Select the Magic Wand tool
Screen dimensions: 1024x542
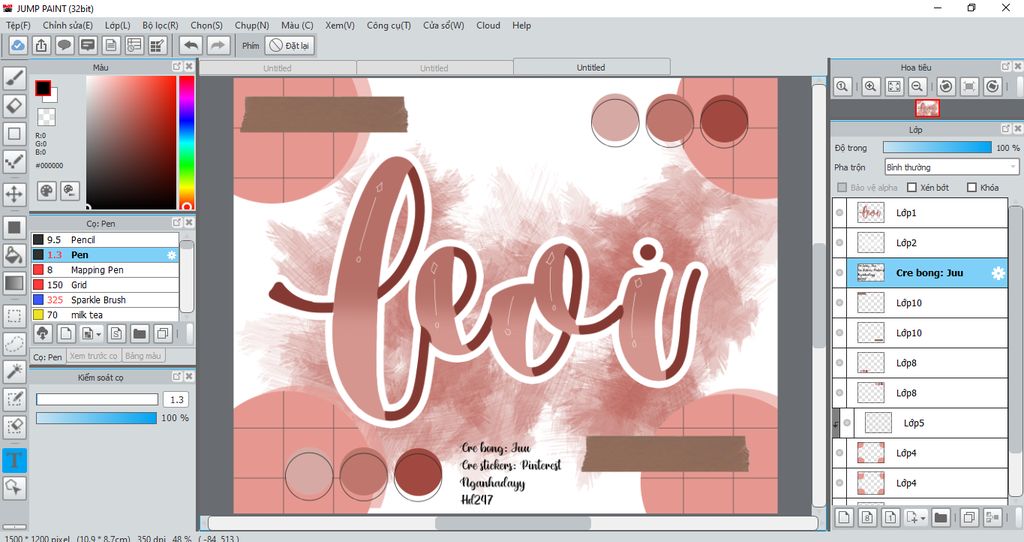(14, 372)
